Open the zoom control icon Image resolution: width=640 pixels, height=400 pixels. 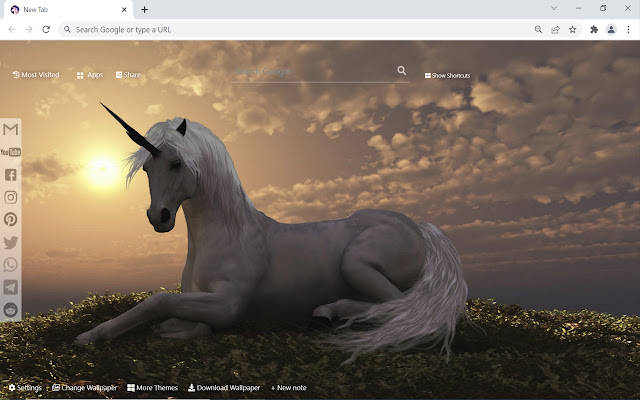tap(538, 29)
